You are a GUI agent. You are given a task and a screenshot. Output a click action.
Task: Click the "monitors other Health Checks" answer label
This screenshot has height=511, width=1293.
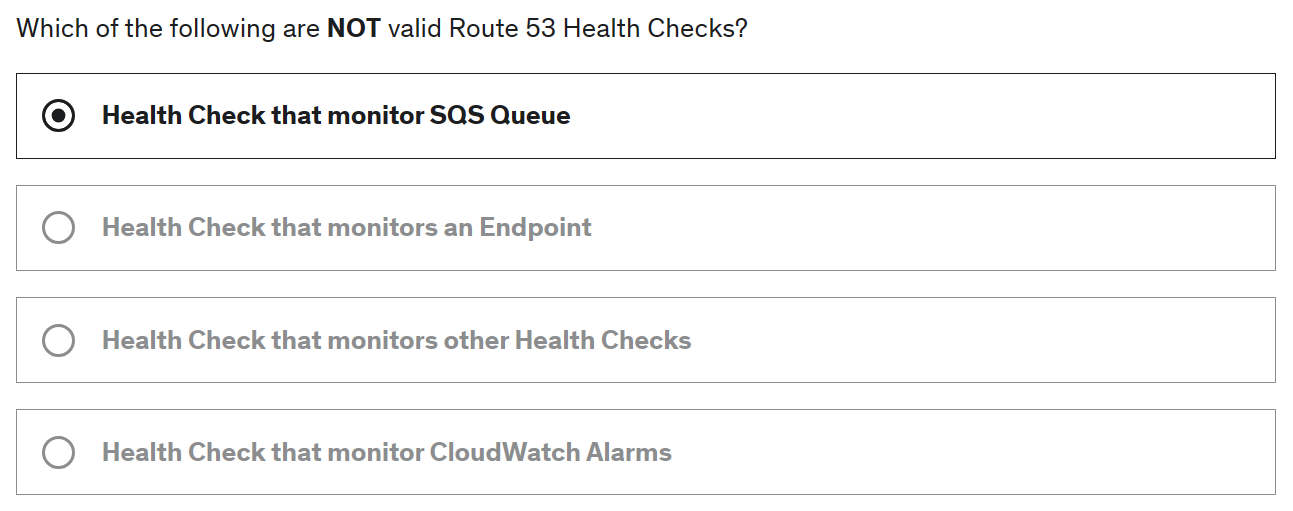tap(396, 340)
